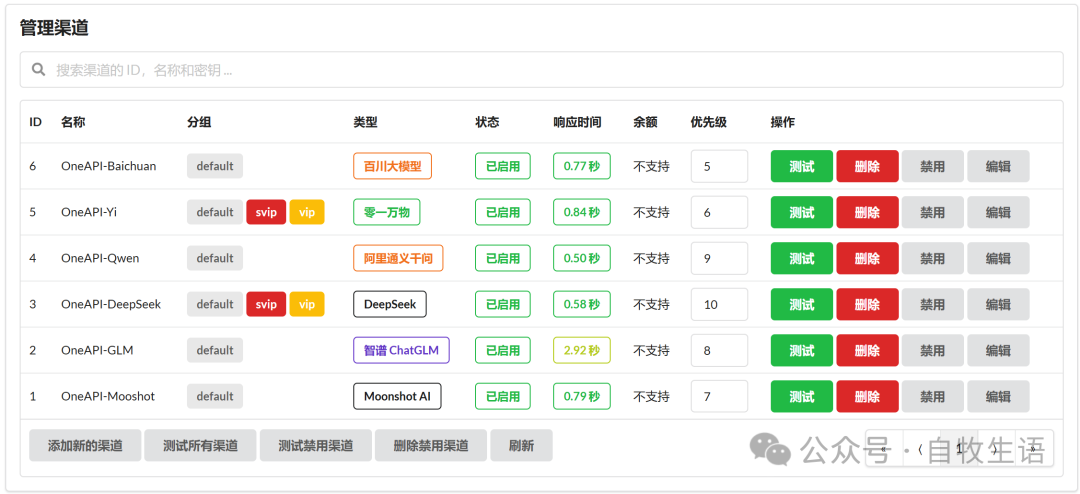The width and height of the screenshot is (1080, 494).
Task: Click the 0.84 秒 response time tag
Action: (581, 212)
